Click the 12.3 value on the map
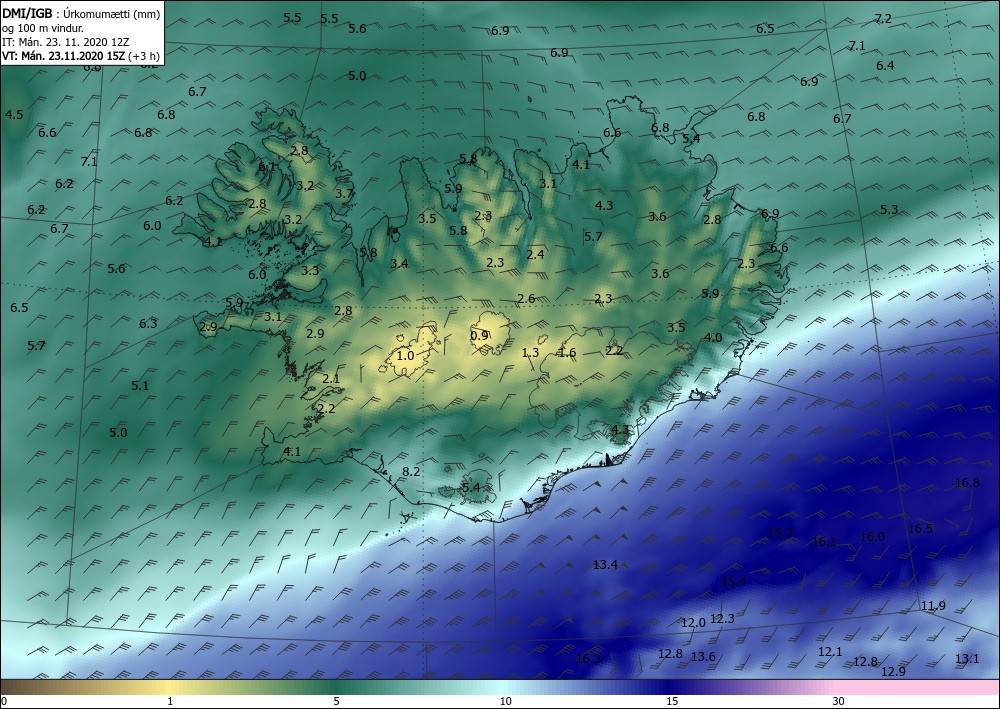Image resolution: width=1000 pixels, height=709 pixels. click(x=722, y=619)
